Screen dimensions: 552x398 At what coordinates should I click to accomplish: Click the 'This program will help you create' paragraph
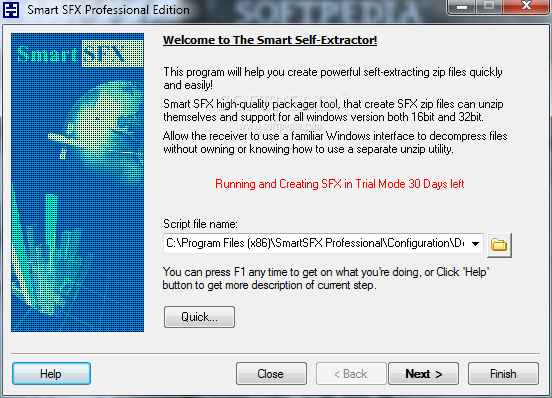click(333, 78)
